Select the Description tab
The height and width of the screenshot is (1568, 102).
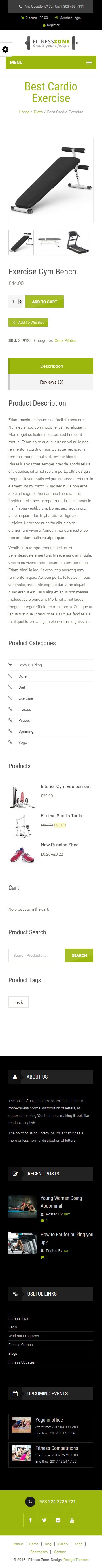52,366
